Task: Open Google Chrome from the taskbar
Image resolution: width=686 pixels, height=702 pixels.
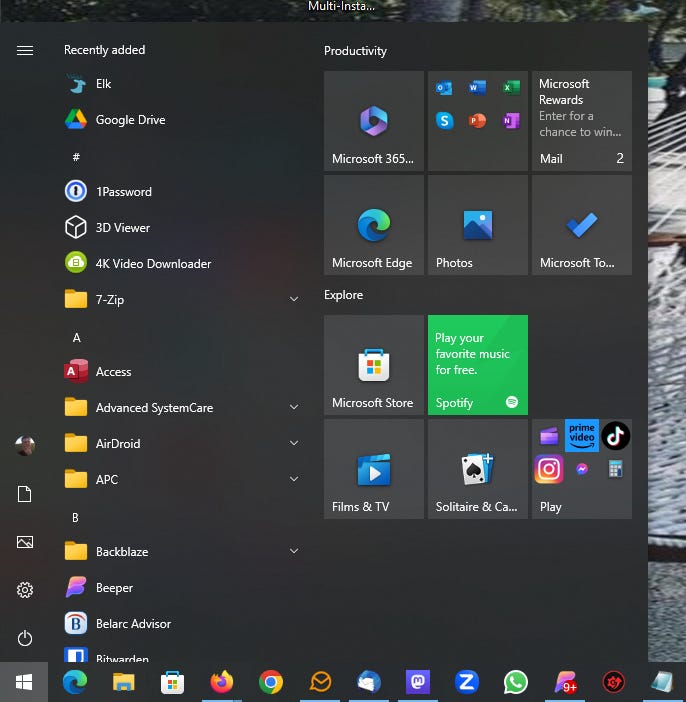Action: (271, 682)
